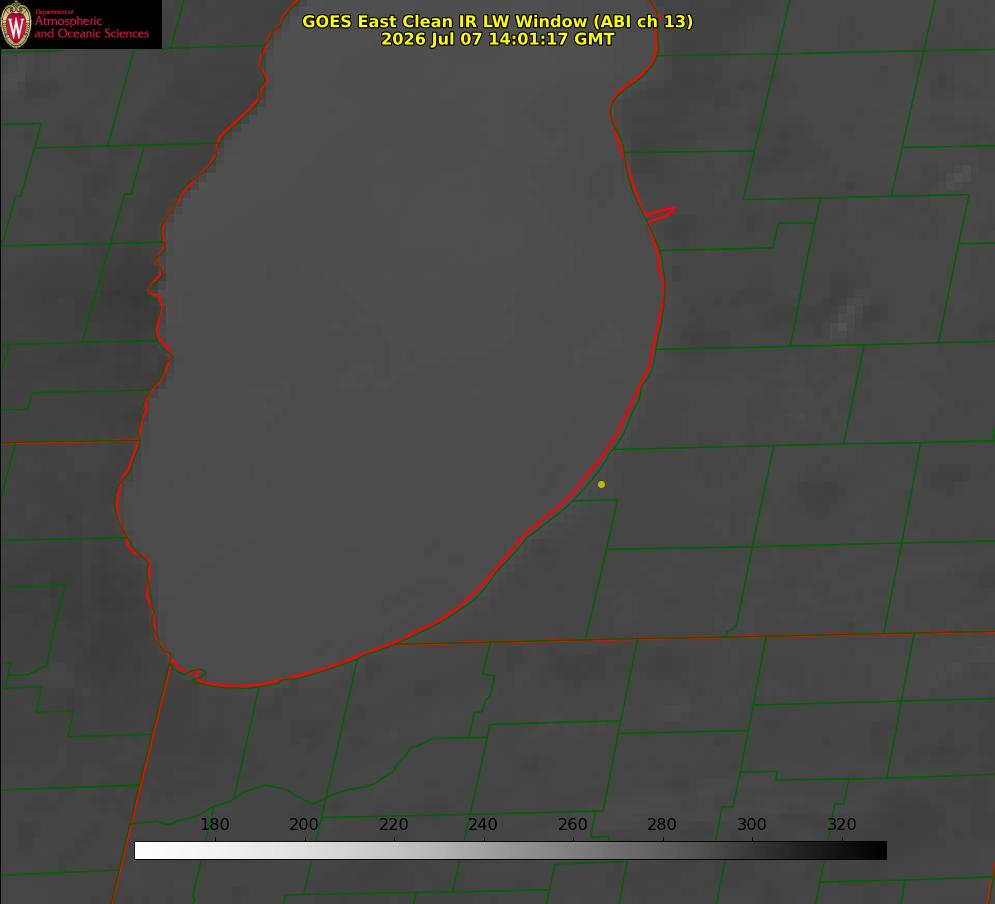
Task: Select the 220 colorbar label
Action: point(393,824)
